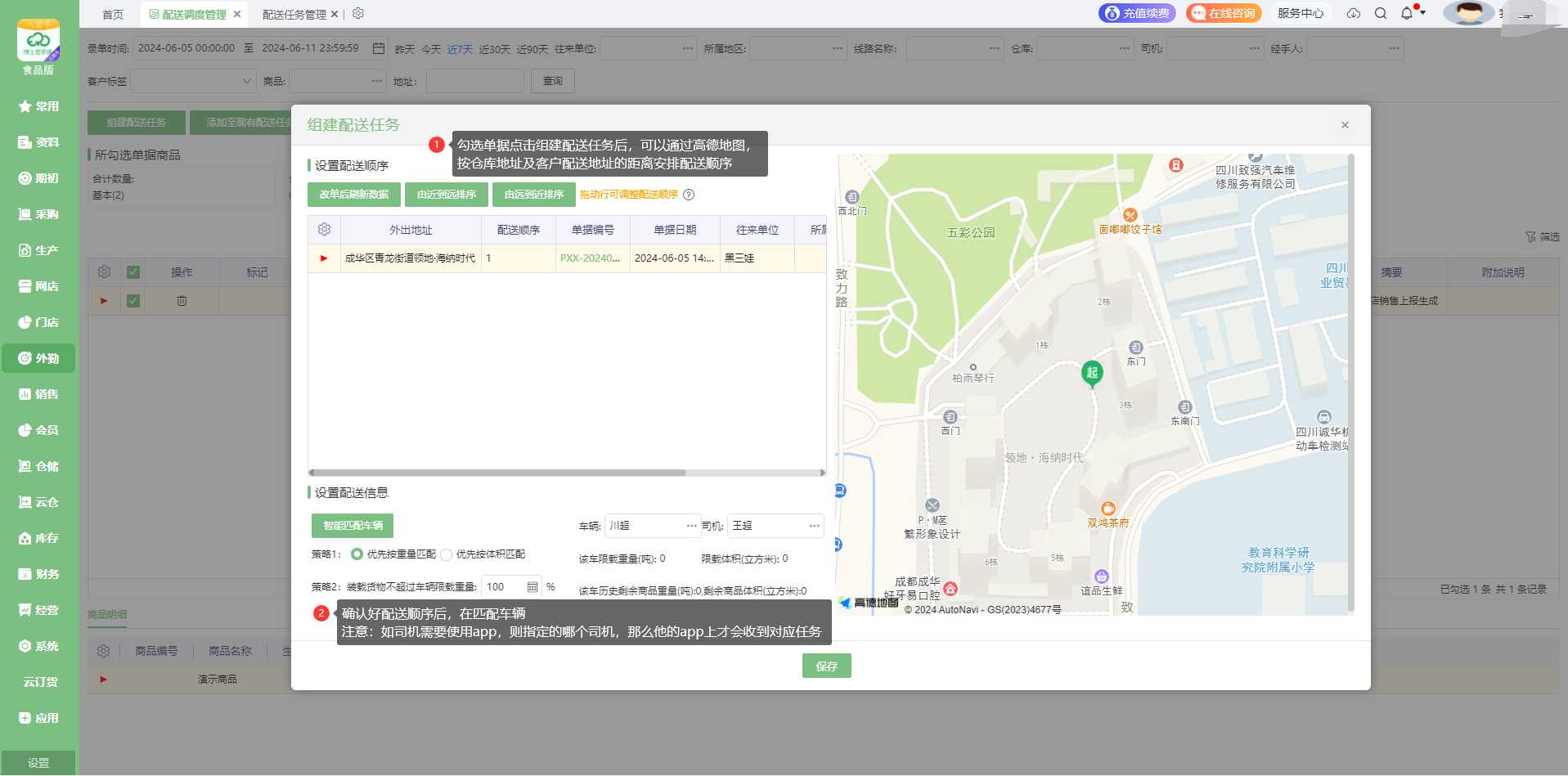Open the 生产 sidebar section

pos(38,250)
